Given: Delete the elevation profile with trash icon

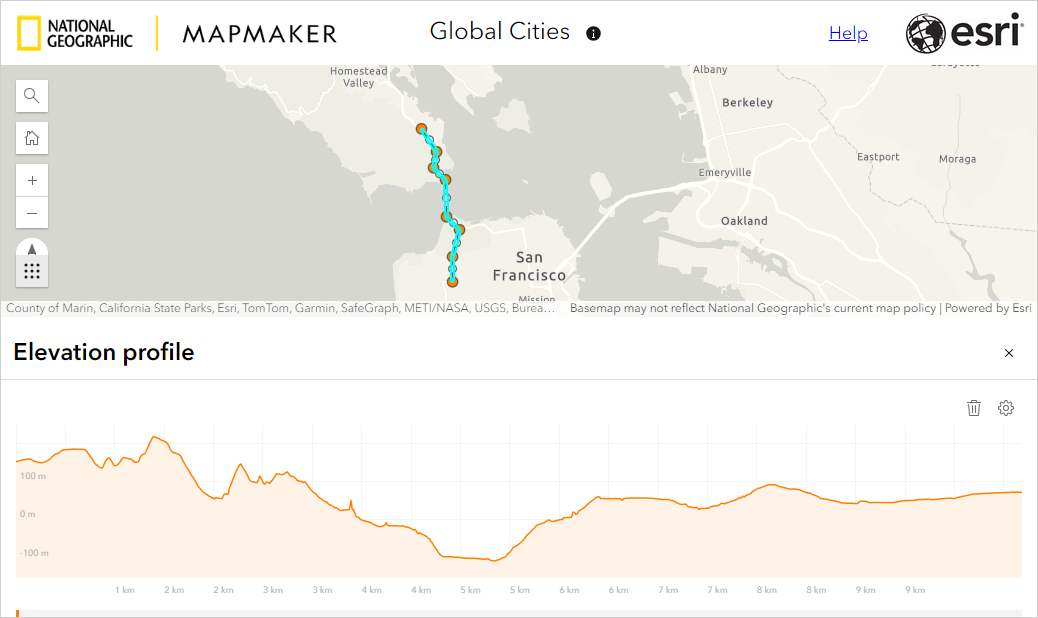Looking at the screenshot, I should click(x=974, y=408).
